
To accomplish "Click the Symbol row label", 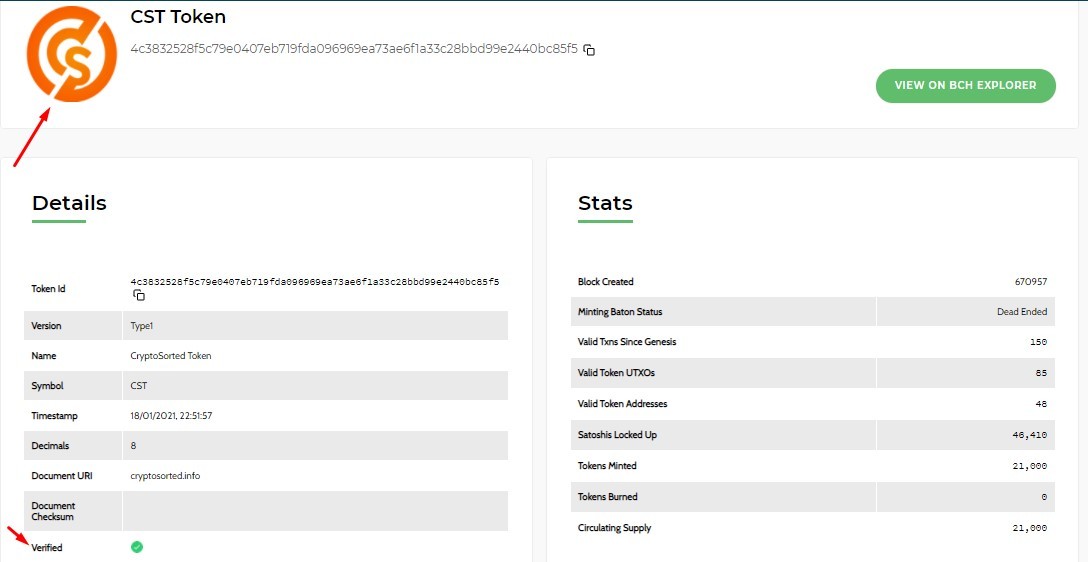I will (47, 386).
